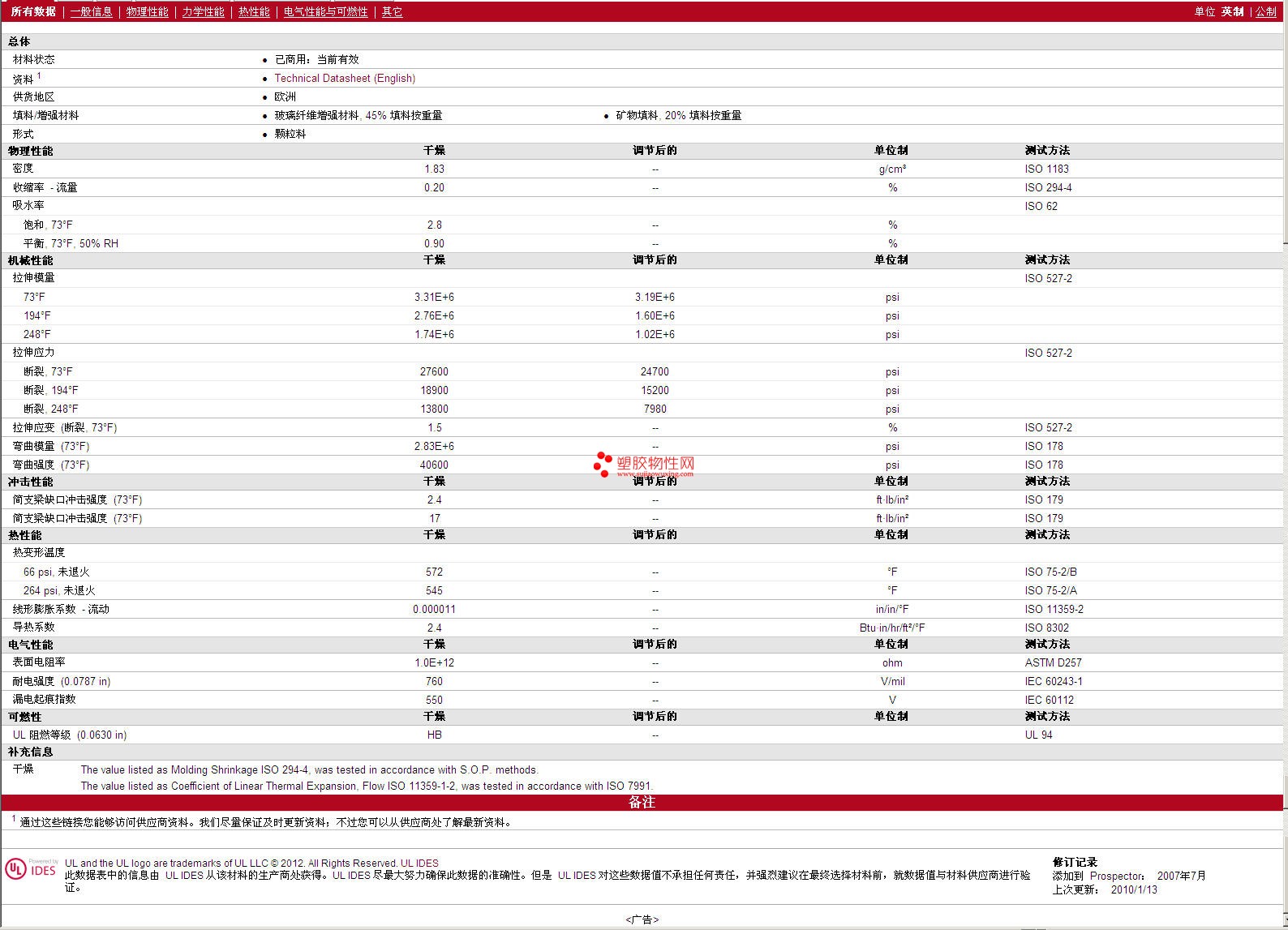Viewport: 1288px width, 930px height.
Task: Click flexural strength value 40600
Action: pos(434,465)
